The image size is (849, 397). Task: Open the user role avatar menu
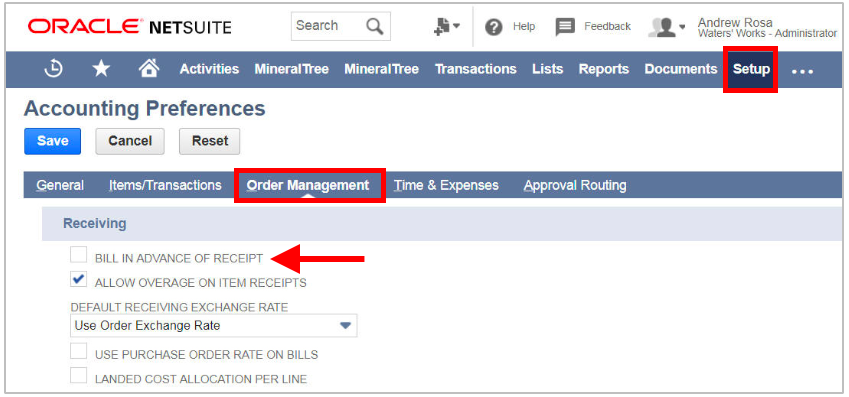pos(667,27)
